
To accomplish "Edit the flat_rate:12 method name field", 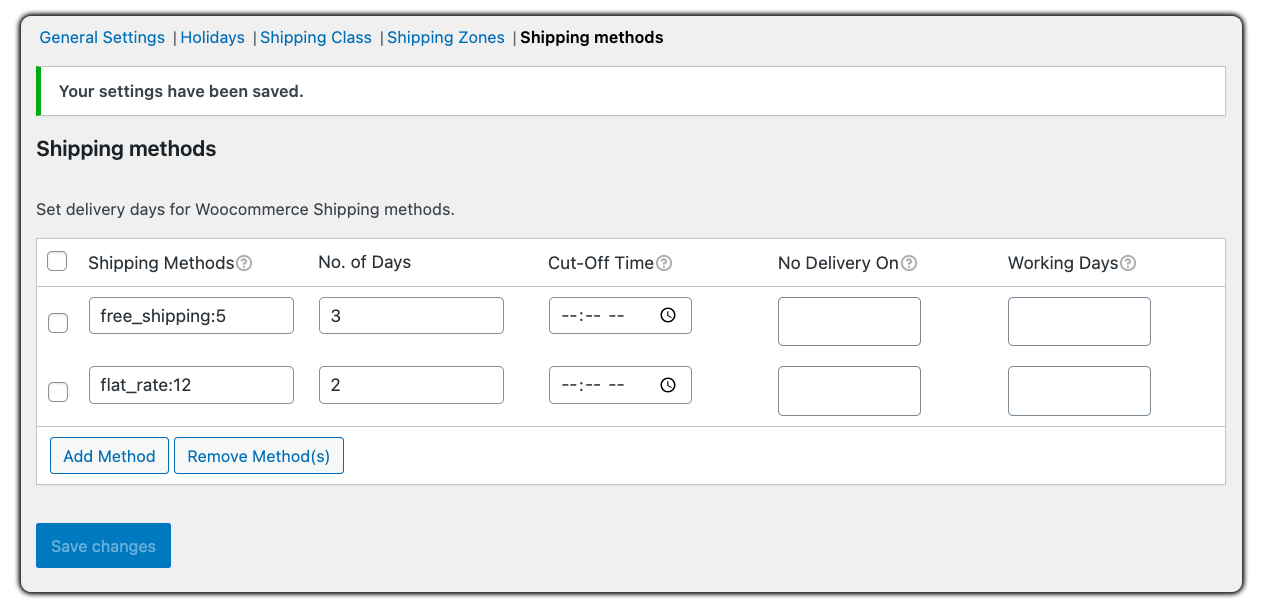I will [191, 385].
